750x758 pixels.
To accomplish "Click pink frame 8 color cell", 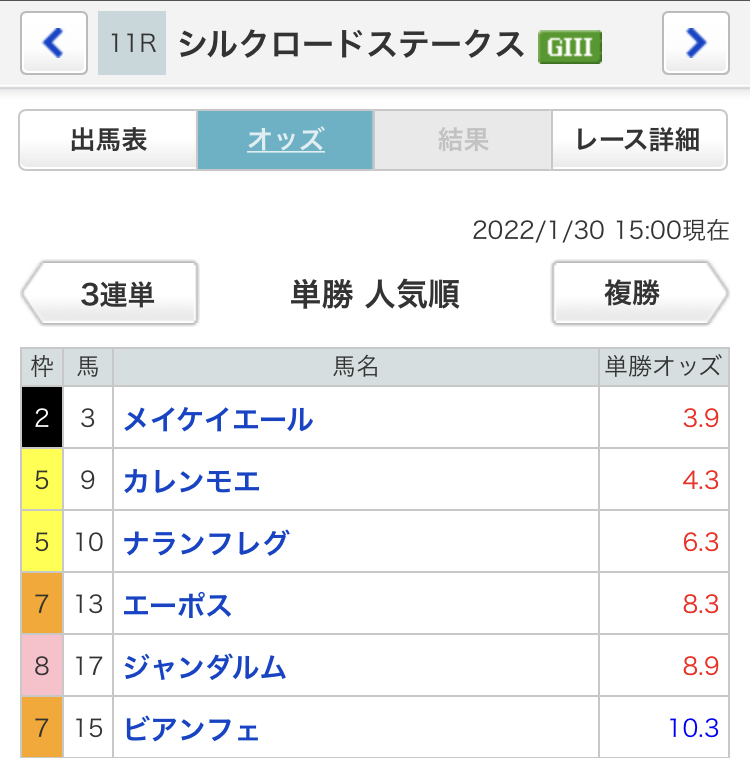I will (x=42, y=665).
